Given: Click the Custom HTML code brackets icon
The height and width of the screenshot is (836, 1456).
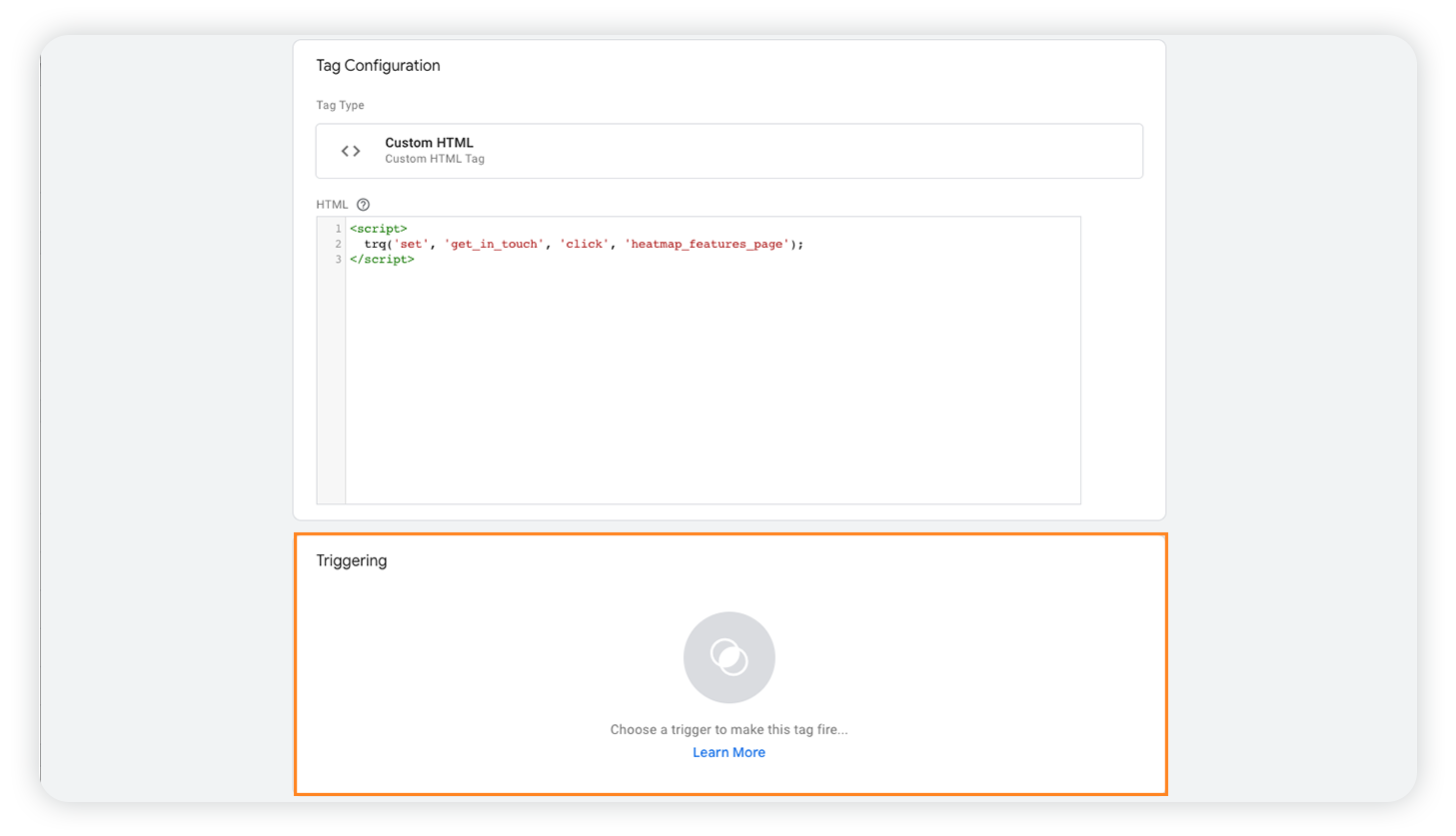Looking at the screenshot, I should (x=351, y=151).
